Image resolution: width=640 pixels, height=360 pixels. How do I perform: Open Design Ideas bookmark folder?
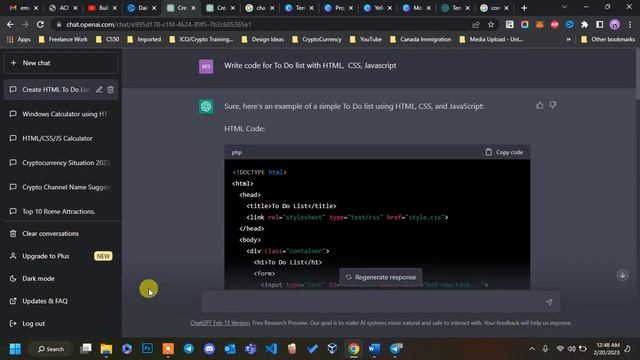263,39
